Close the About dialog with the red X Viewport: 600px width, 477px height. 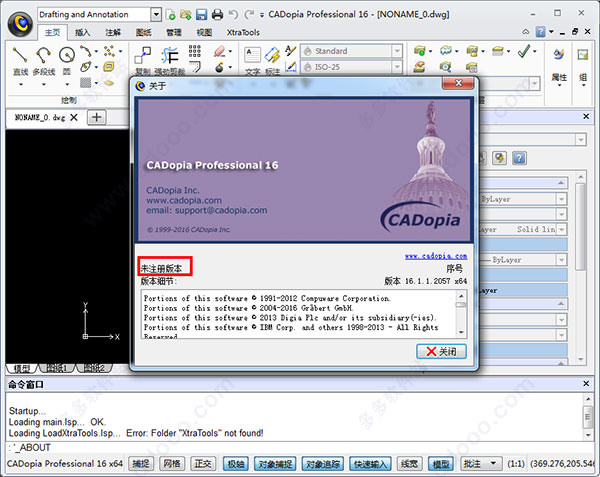(458, 83)
